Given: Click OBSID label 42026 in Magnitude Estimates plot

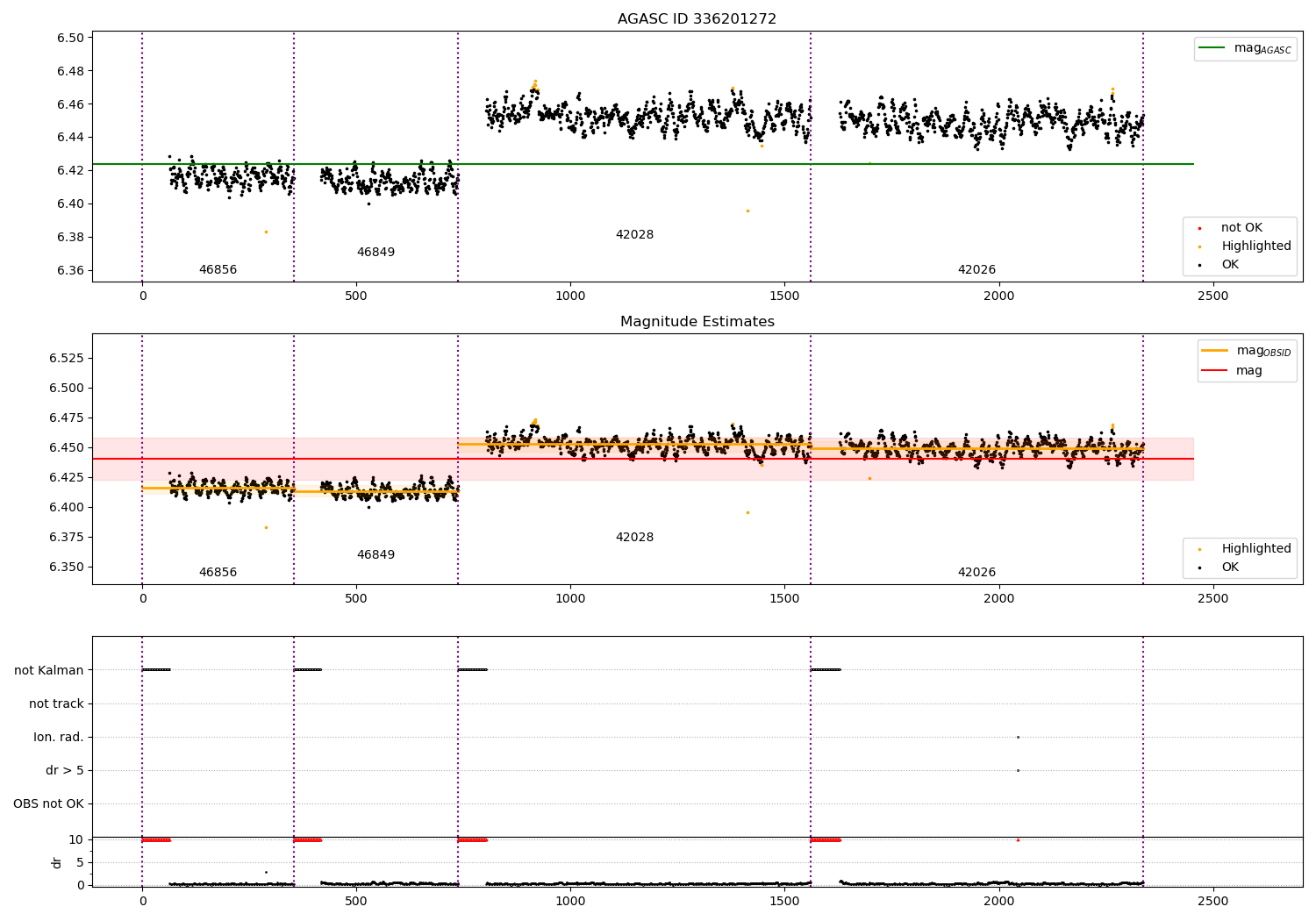Looking at the screenshot, I should 976,573.
